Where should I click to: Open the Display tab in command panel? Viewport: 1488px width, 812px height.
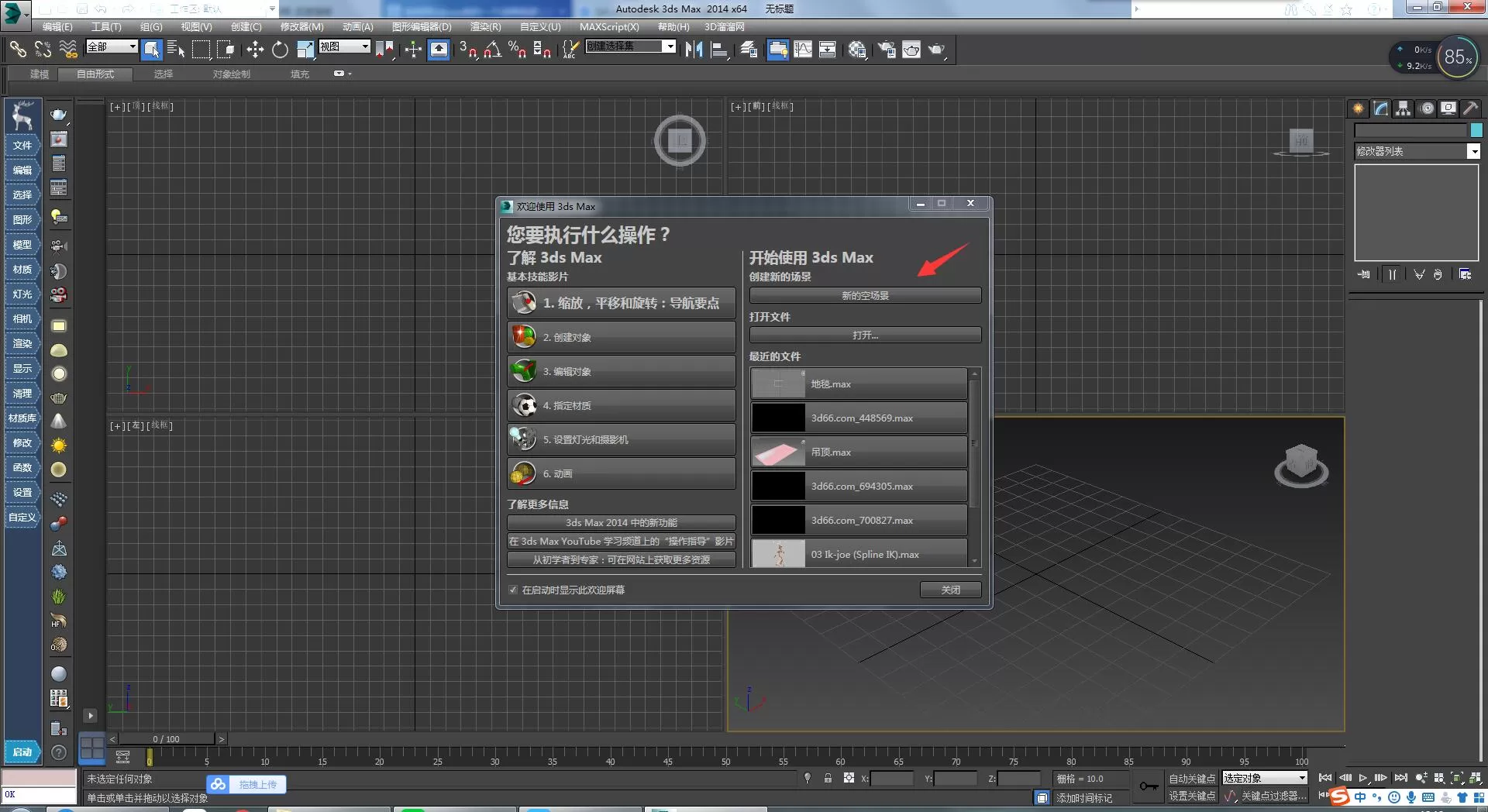1448,108
